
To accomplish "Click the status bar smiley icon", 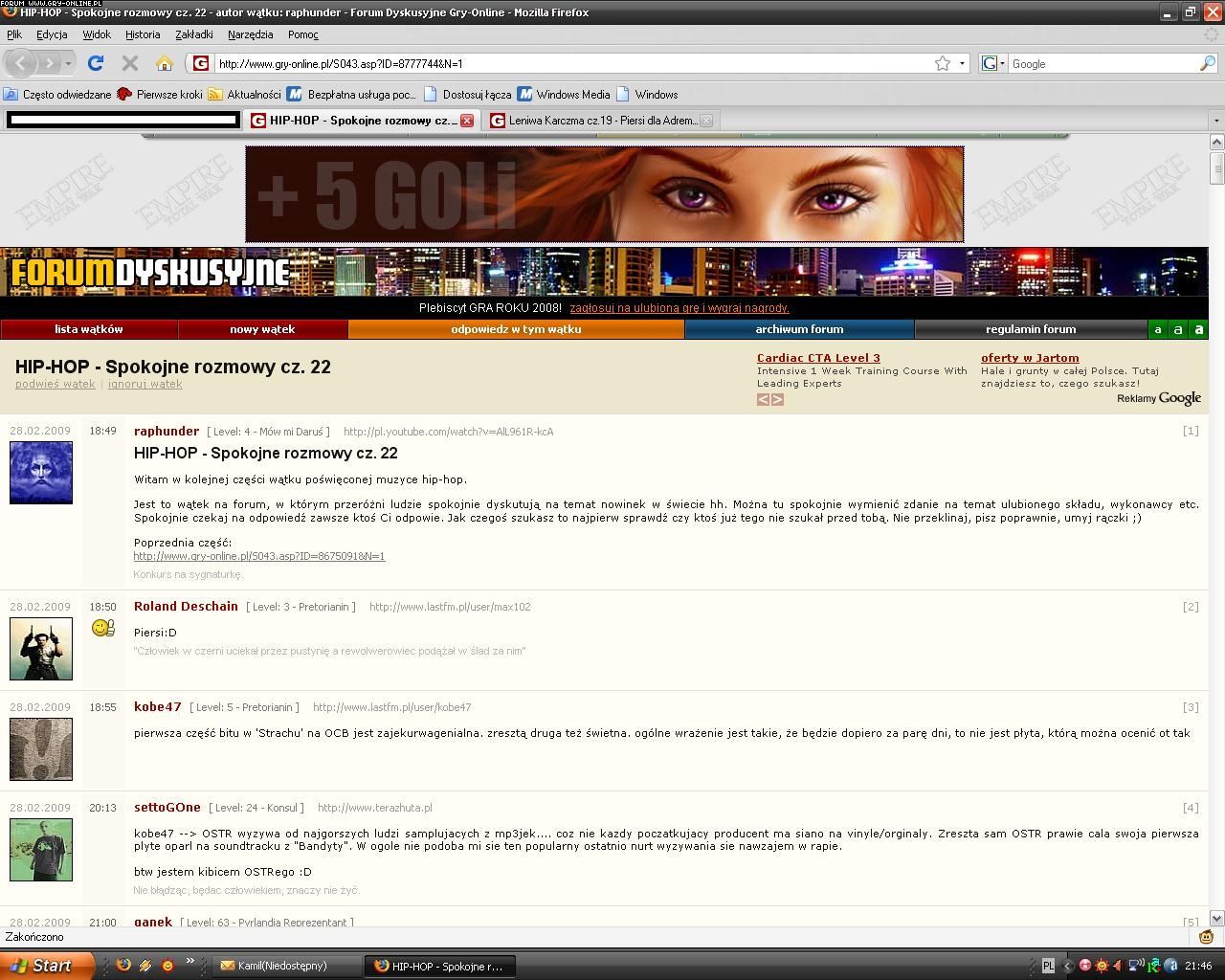I will [x=1206, y=937].
